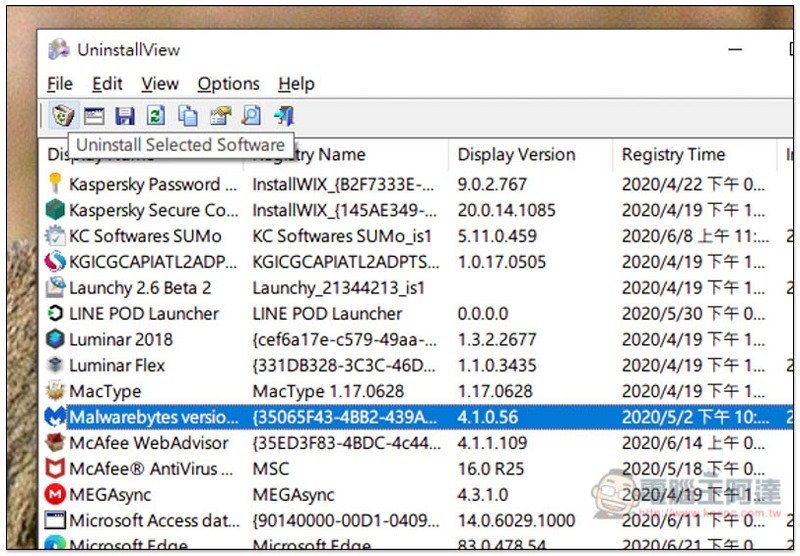Select the Malwarebytes entry in the list

(x=153, y=417)
